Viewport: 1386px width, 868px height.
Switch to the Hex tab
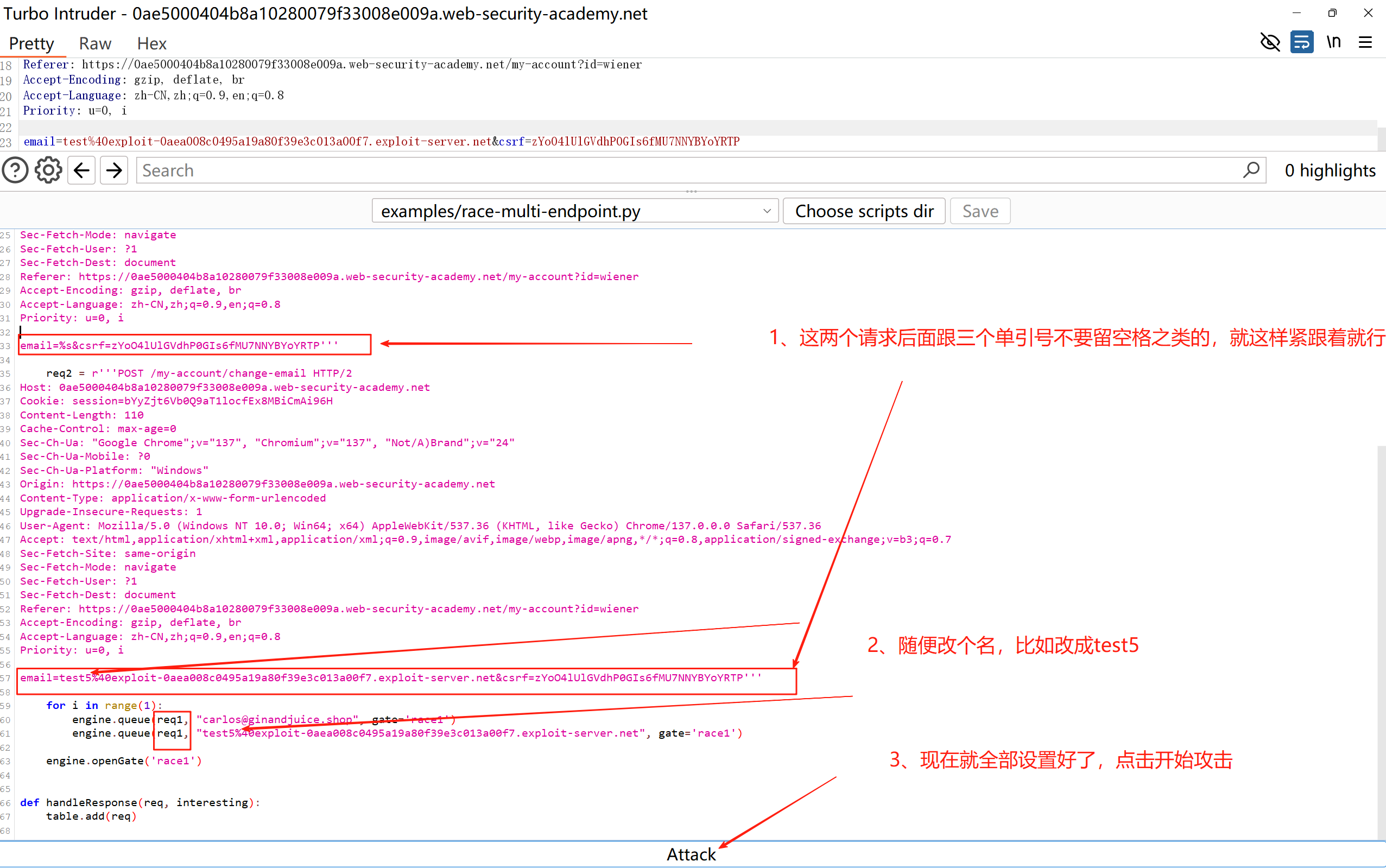(151, 43)
